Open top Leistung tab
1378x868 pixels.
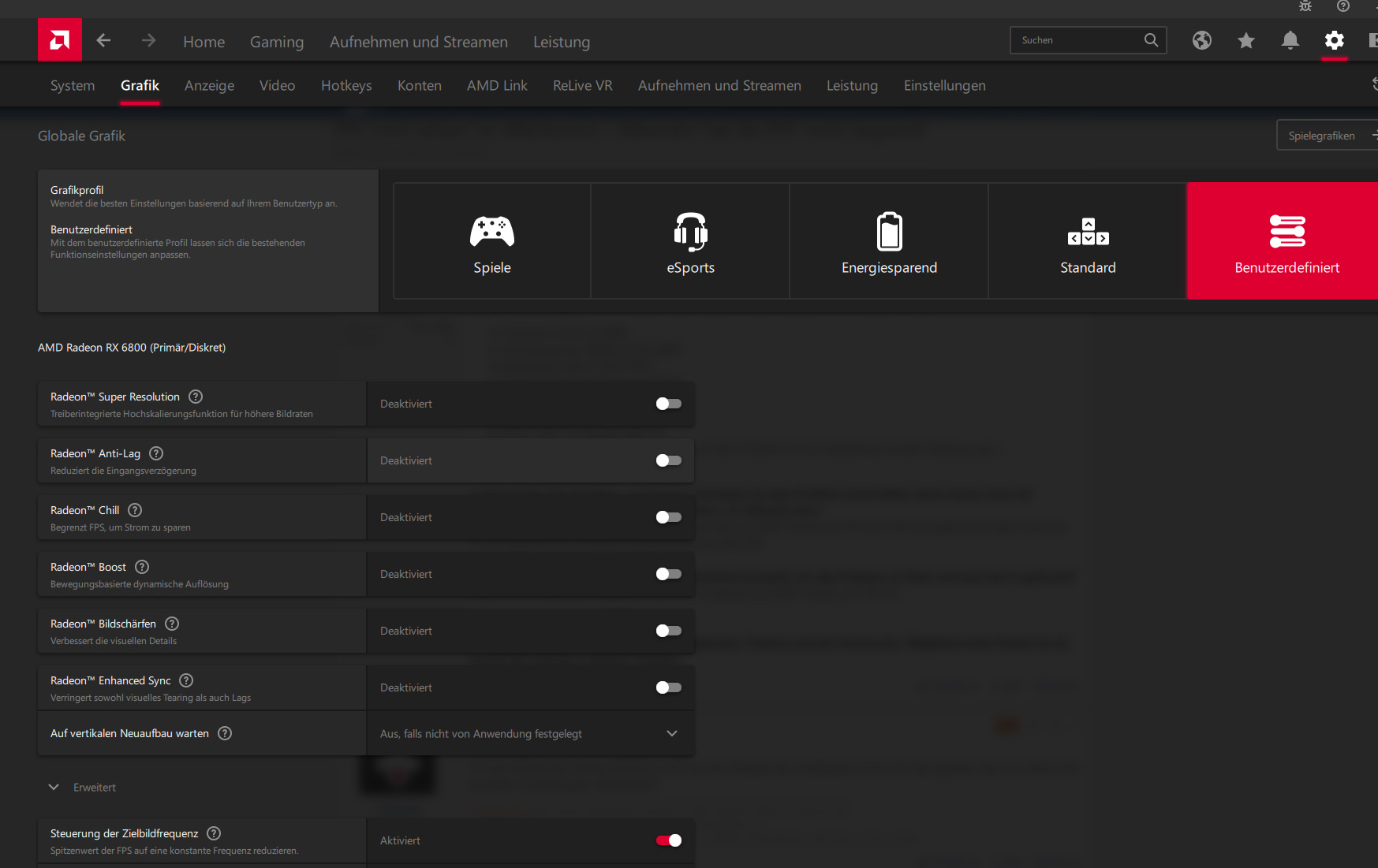pyautogui.click(x=562, y=42)
